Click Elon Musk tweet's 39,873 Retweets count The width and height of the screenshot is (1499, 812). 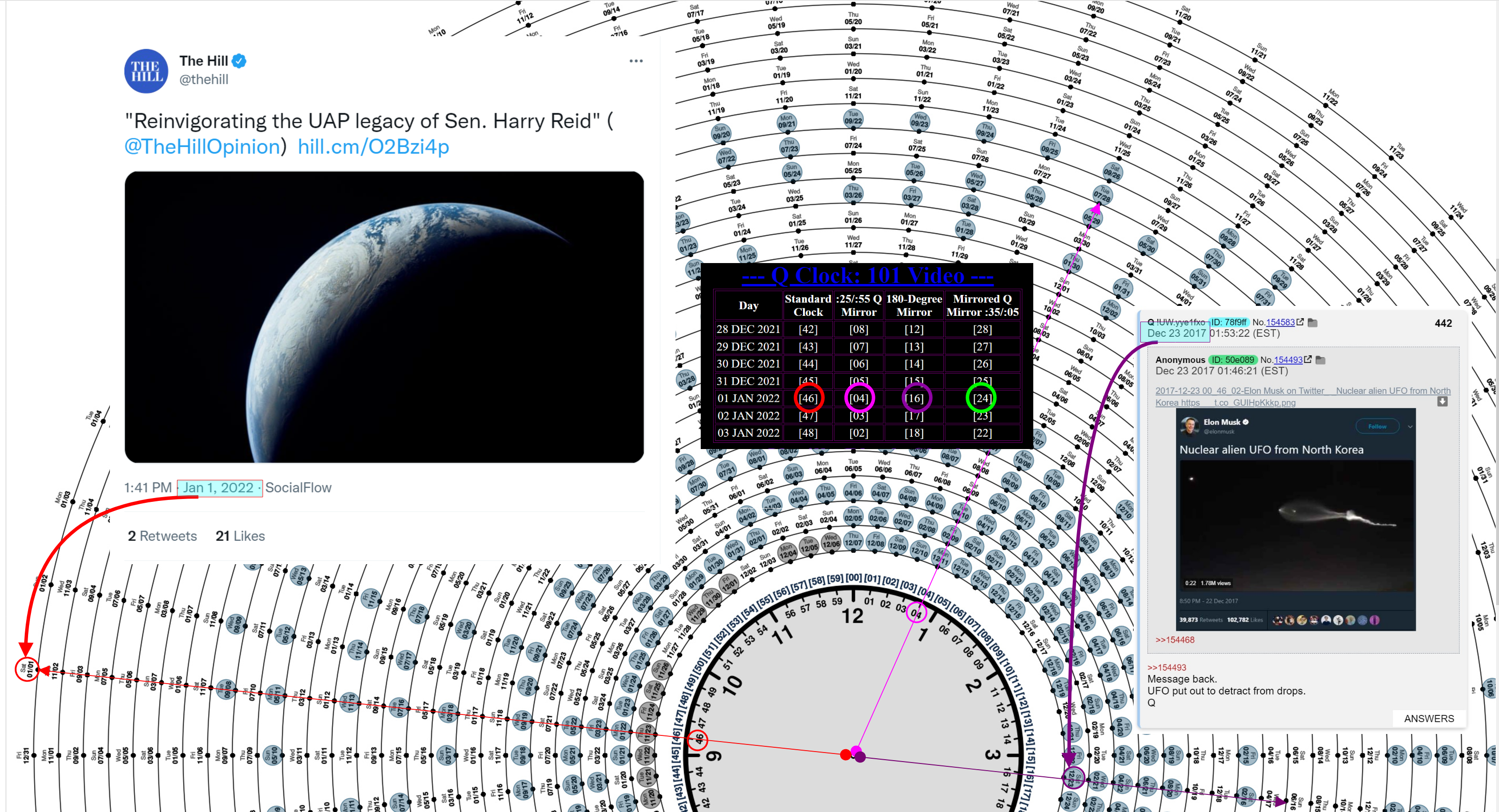pyautogui.click(x=1201, y=620)
